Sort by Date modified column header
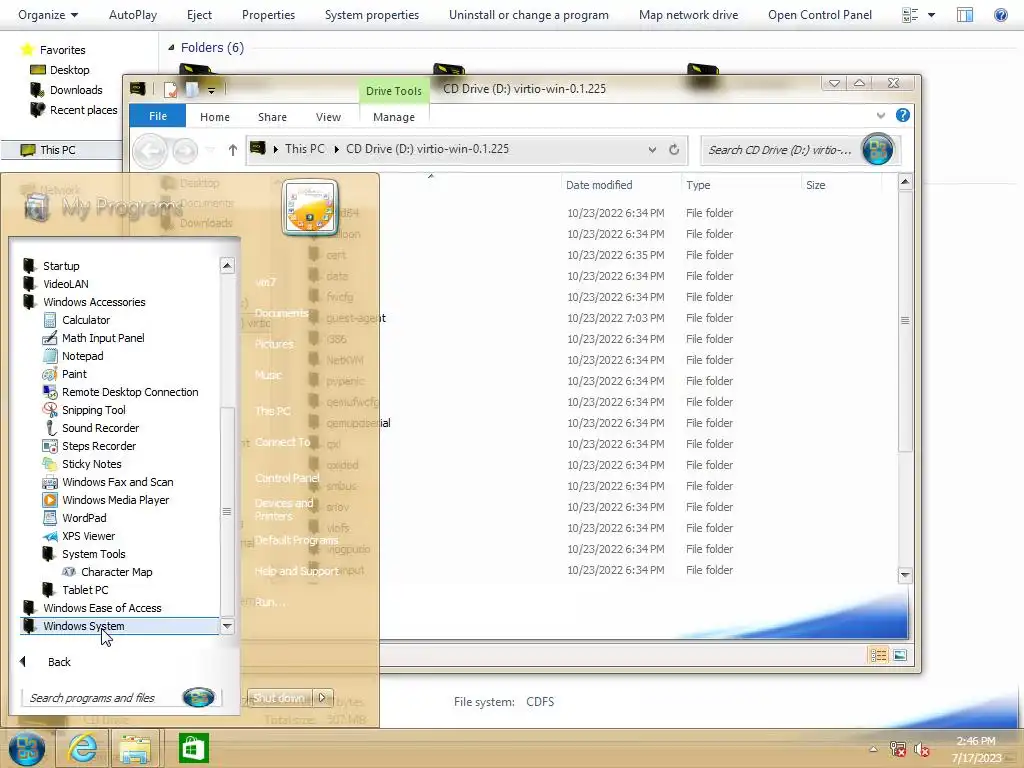This screenshot has height=768, width=1024. 599,185
